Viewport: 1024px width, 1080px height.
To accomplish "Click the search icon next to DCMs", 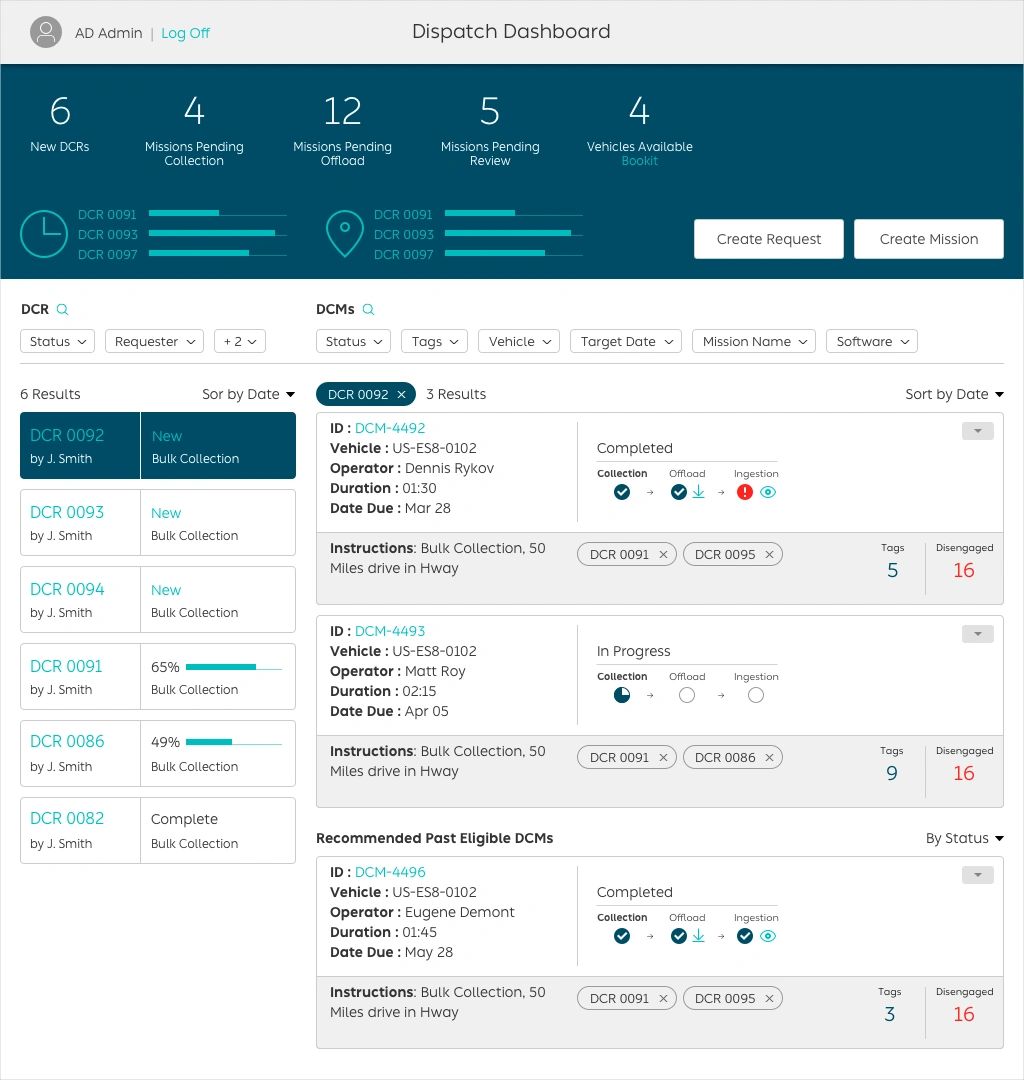I will tap(368, 310).
